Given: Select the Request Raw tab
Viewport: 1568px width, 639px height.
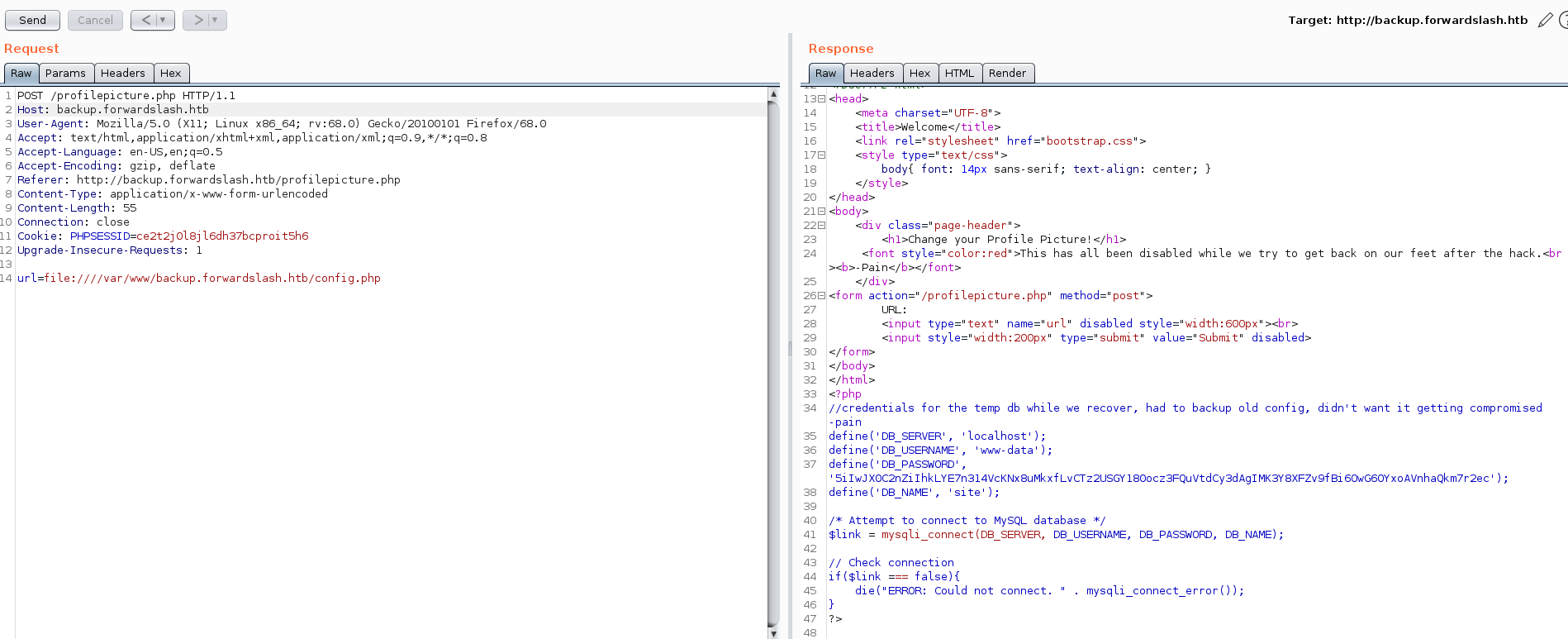Looking at the screenshot, I should point(21,73).
